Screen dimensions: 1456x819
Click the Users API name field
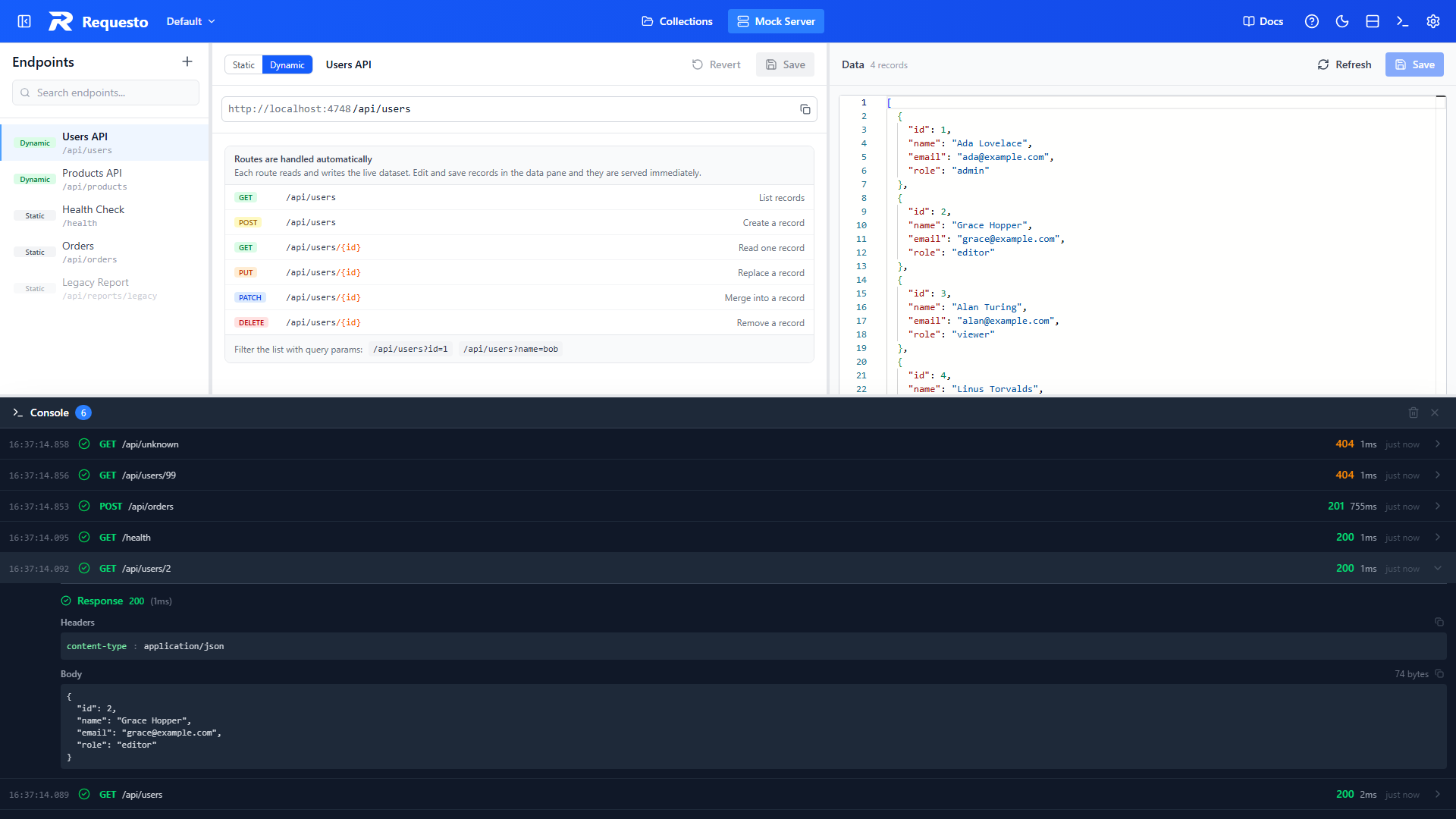click(349, 64)
